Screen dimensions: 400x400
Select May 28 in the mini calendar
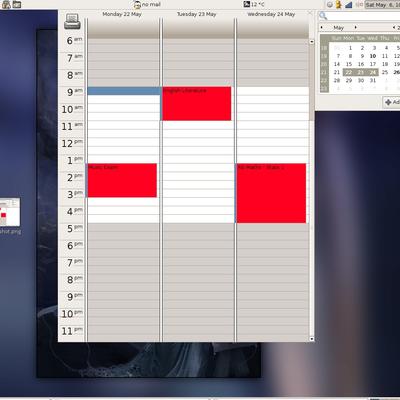337,80
